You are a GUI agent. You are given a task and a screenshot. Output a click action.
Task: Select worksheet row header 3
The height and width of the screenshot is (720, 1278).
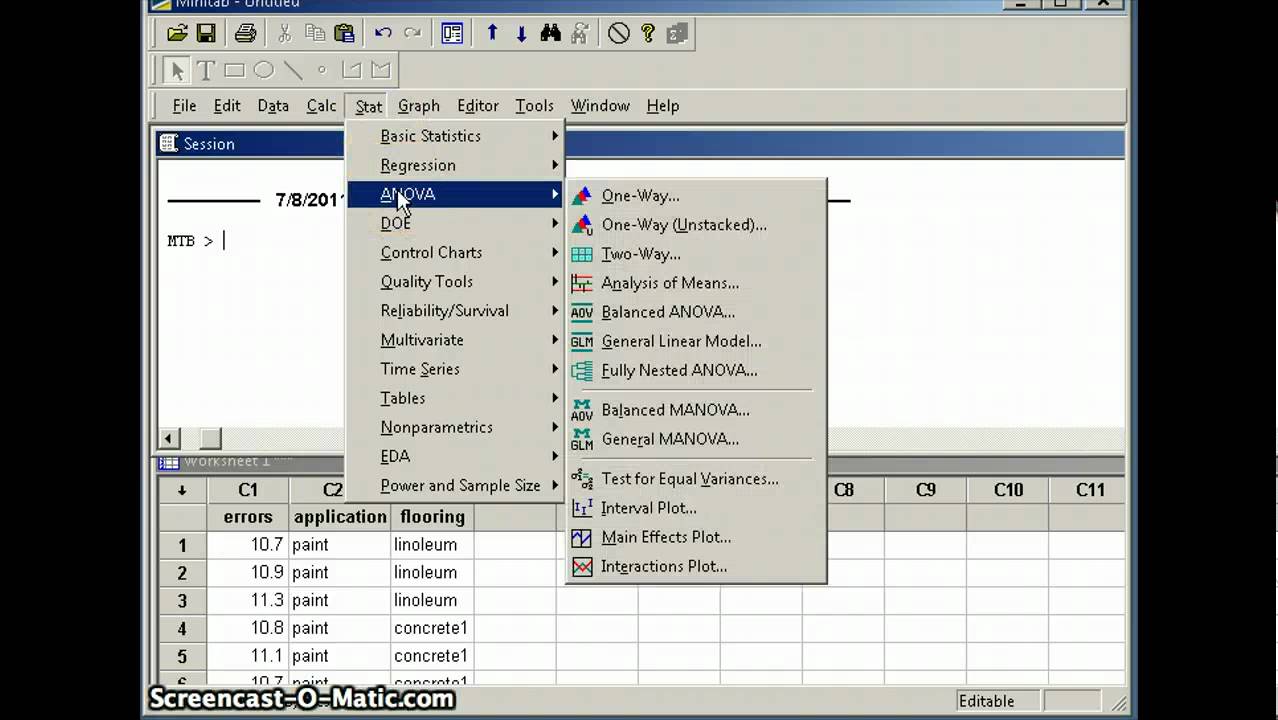182,600
